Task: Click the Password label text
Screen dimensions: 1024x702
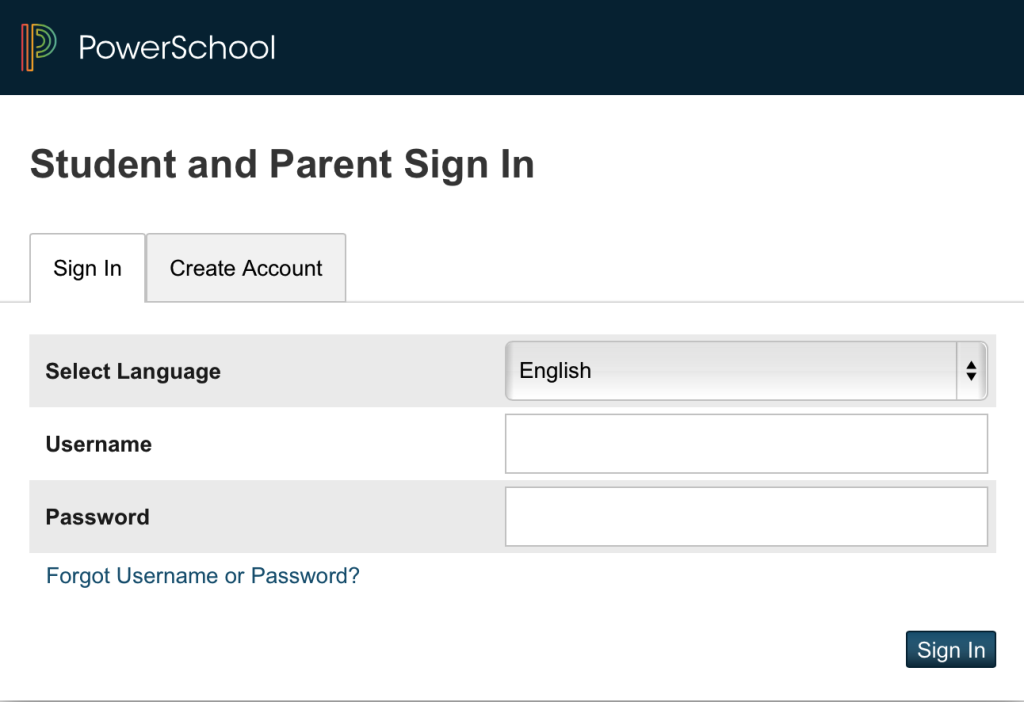Action: (x=97, y=517)
